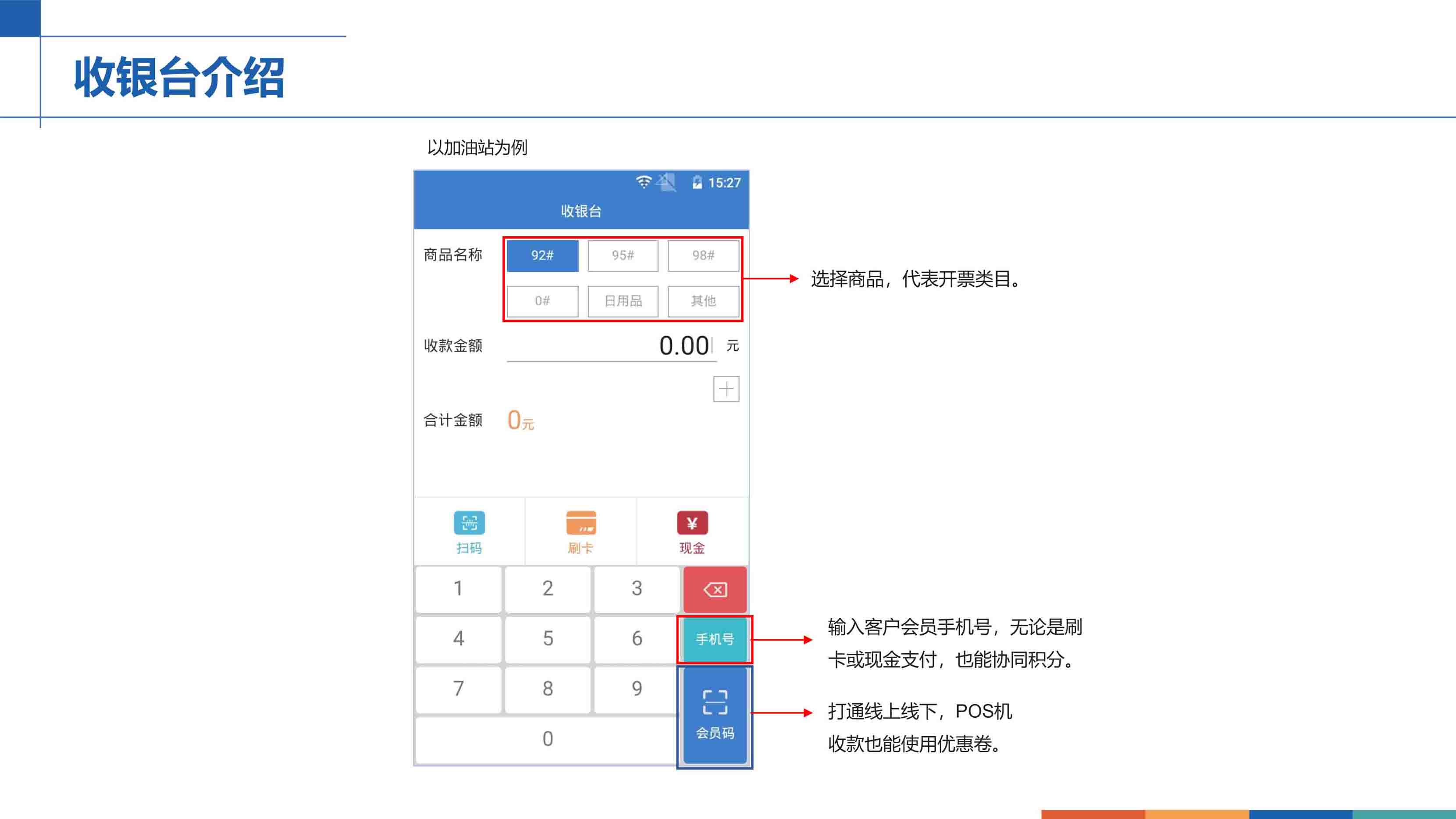Viewport: 1456px width, 819px height.
Task: Select the 95# product option
Action: pyautogui.click(x=623, y=256)
